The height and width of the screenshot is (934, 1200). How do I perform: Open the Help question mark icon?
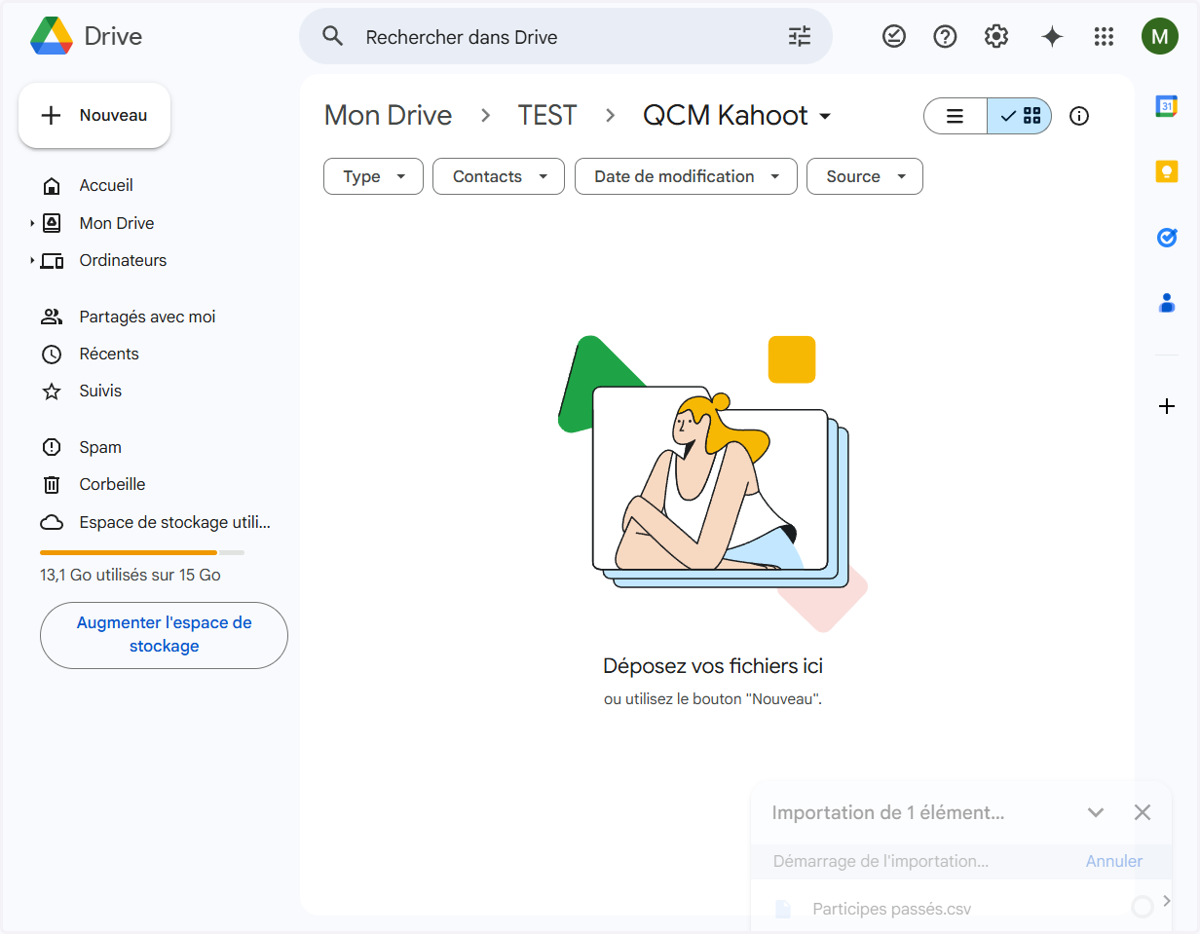pyautogui.click(x=945, y=37)
